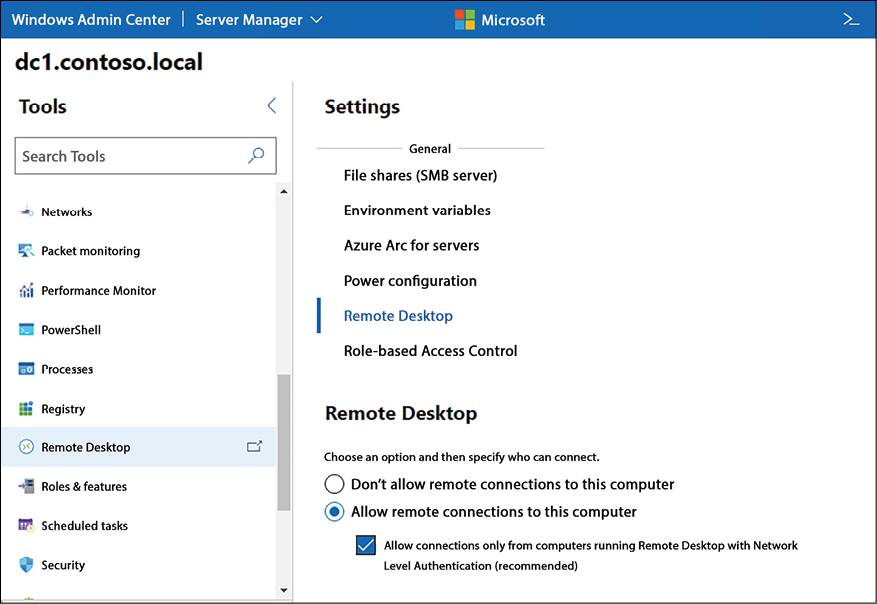Select Remote Desktop settings tab
Screen dimensions: 877x604
[x=398, y=316]
